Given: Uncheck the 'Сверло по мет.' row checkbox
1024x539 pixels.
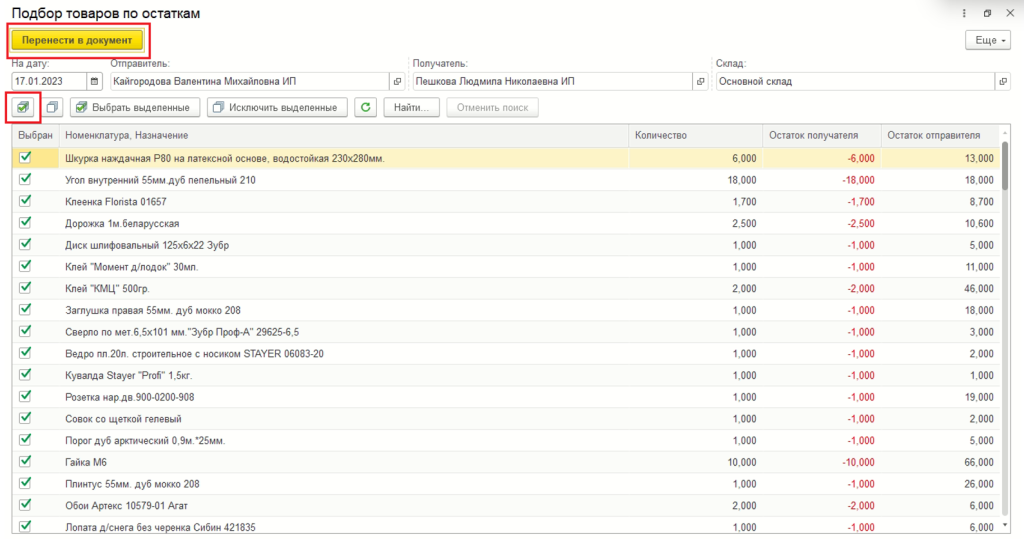Looking at the screenshot, I should [25, 331].
